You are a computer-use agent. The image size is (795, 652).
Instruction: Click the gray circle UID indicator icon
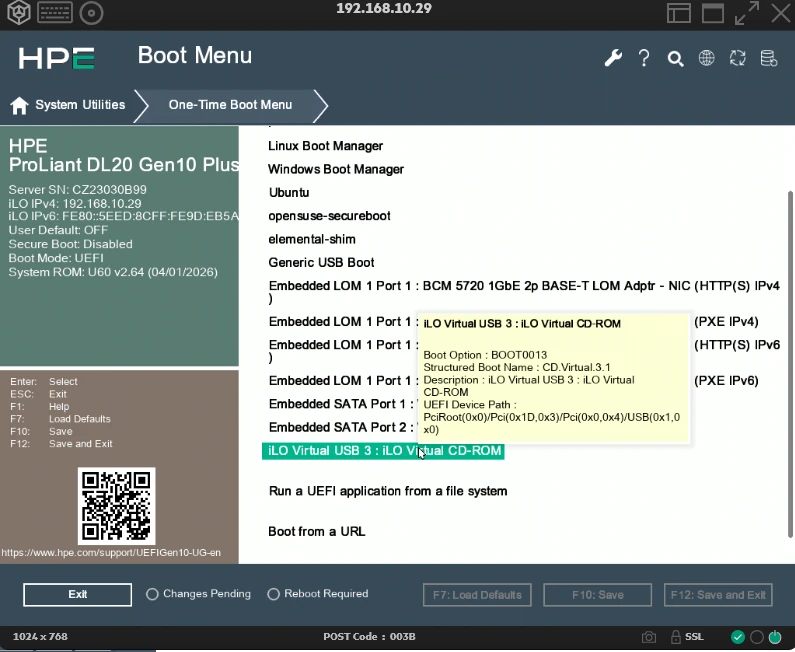pos(756,637)
